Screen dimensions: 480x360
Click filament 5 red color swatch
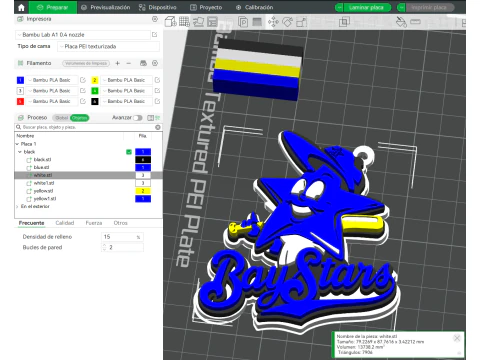tap(20, 101)
